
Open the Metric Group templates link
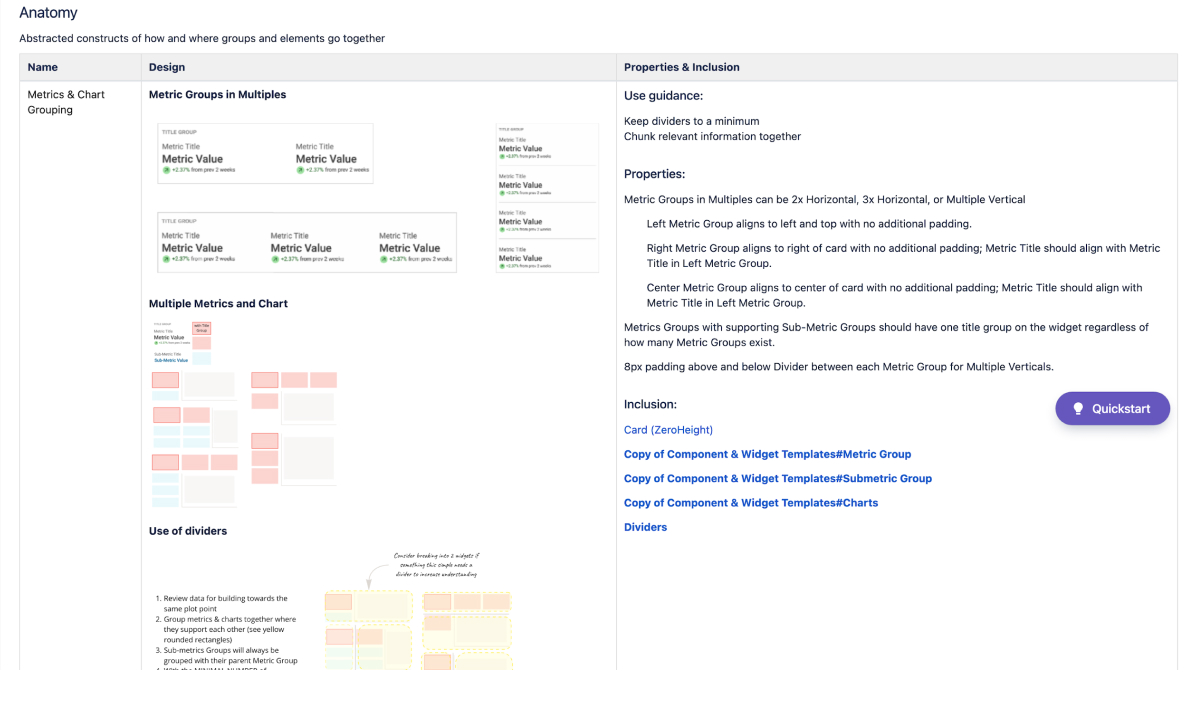tap(767, 454)
